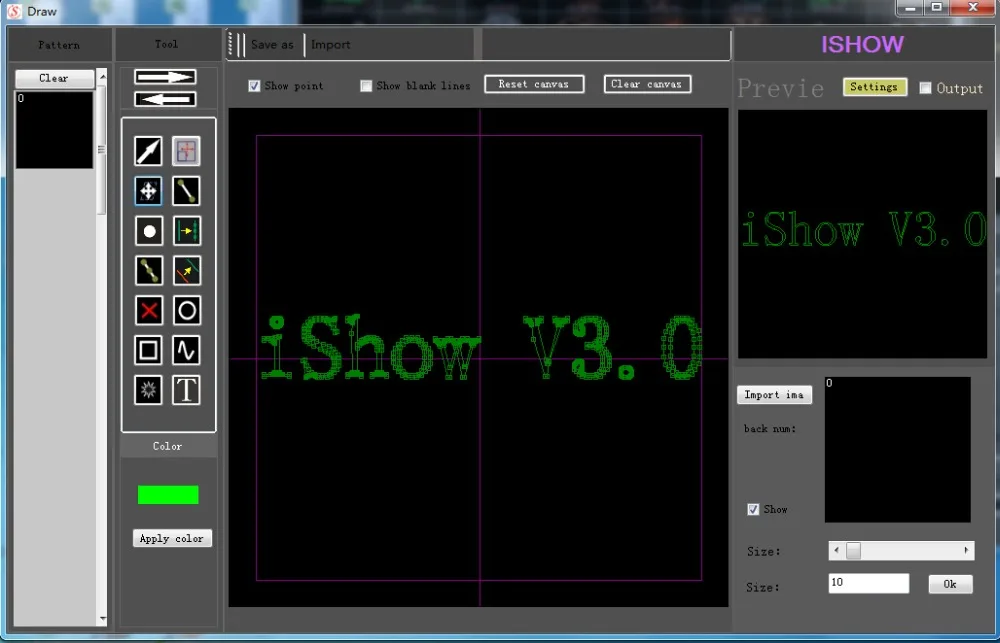The height and width of the screenshot is (643, 1000).
Task: Select the four-way move tool
Action: pos(148,191)
